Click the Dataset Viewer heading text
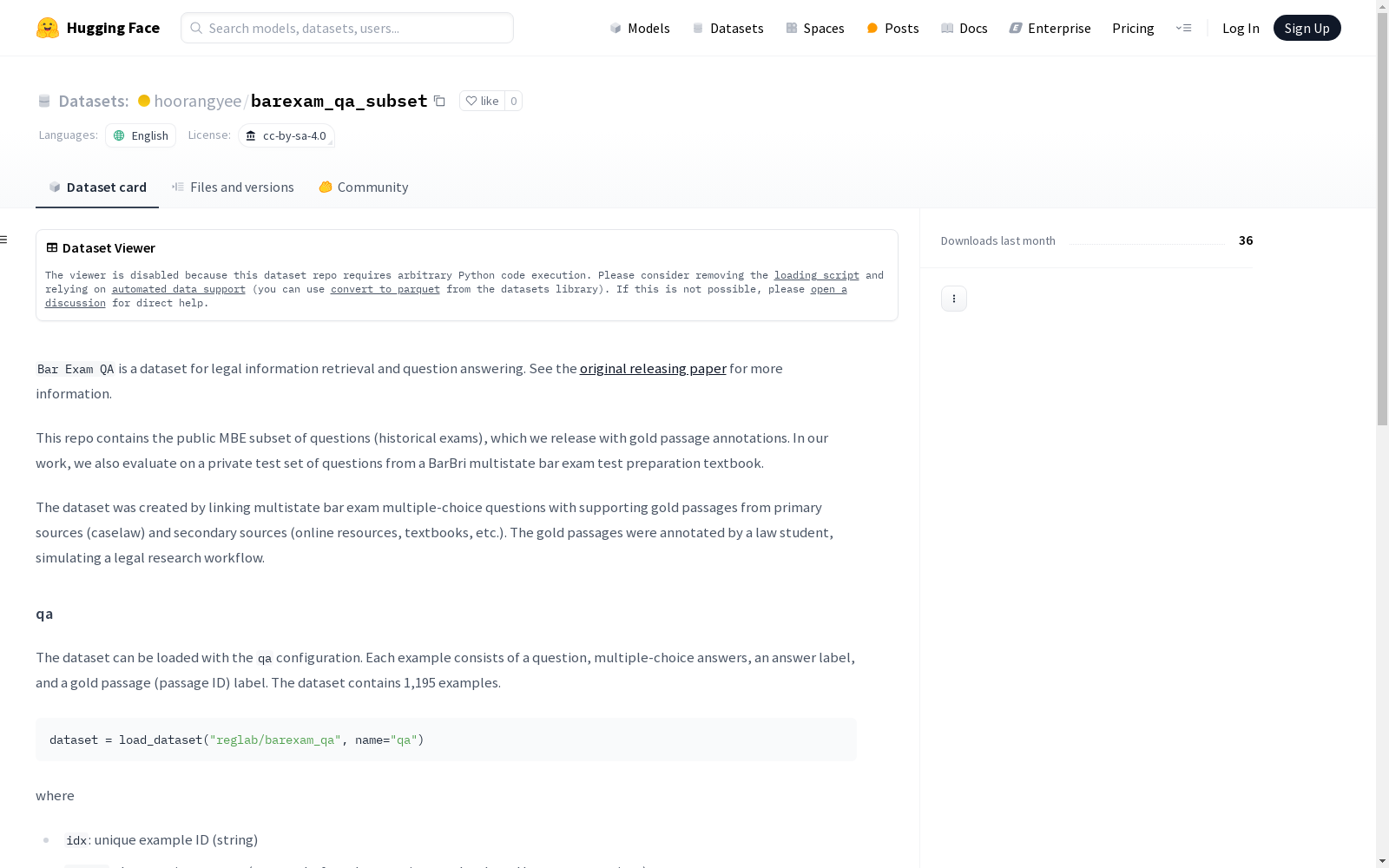This screenshot has width=1389, height=868. (x=109, y=248)
